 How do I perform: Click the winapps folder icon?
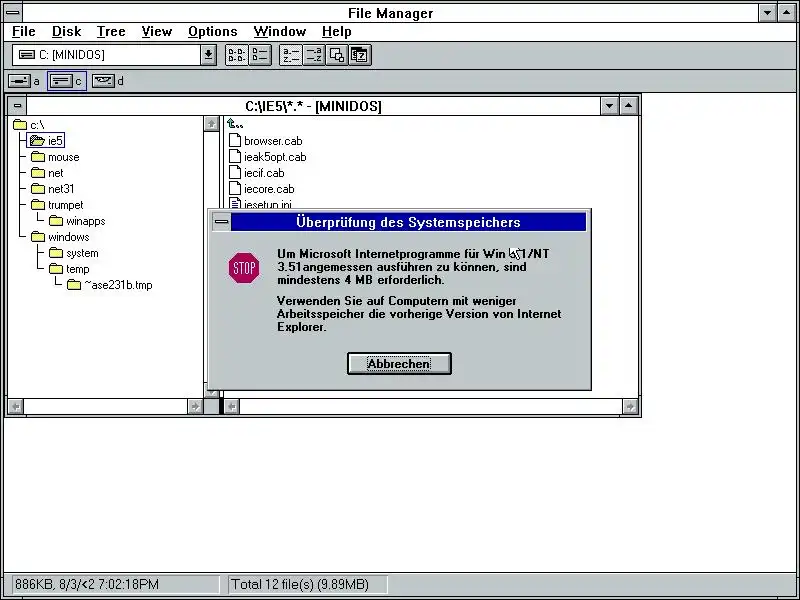click(x=56, y=221)
